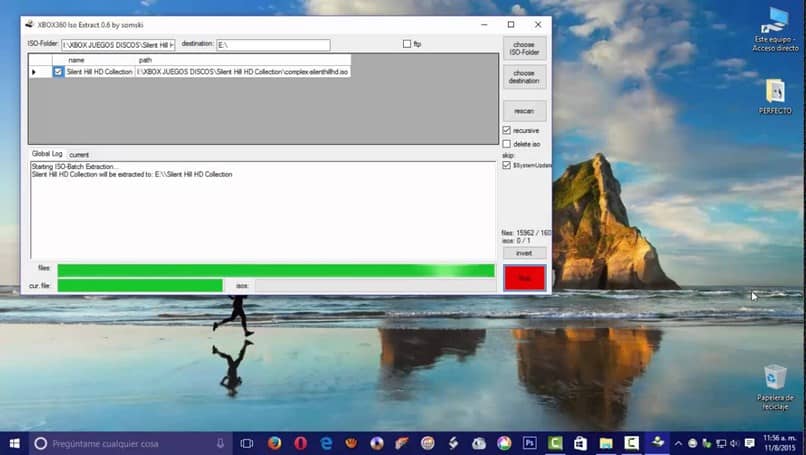
Task: Click the choose ISO-Folder button
Action: click(x=524, y=48)
